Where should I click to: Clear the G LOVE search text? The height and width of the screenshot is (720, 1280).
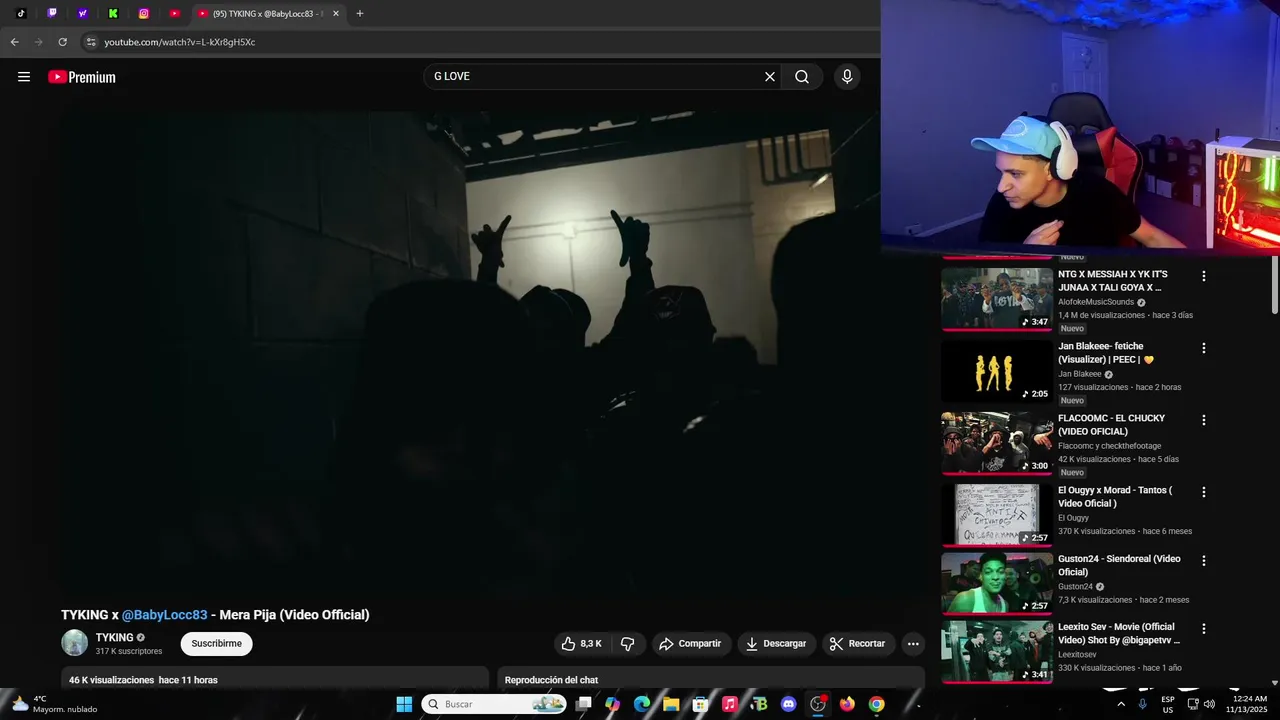pos(770,77)
